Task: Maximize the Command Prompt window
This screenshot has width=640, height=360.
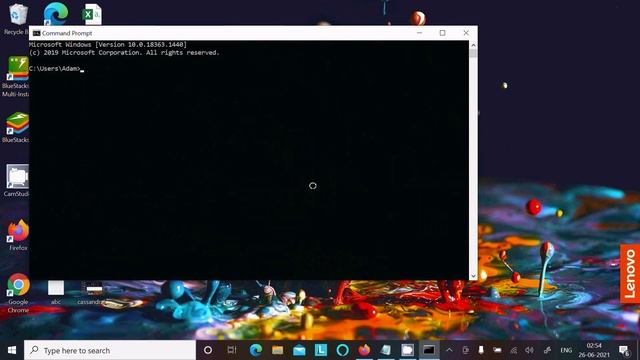Action: tap(442, 33)
